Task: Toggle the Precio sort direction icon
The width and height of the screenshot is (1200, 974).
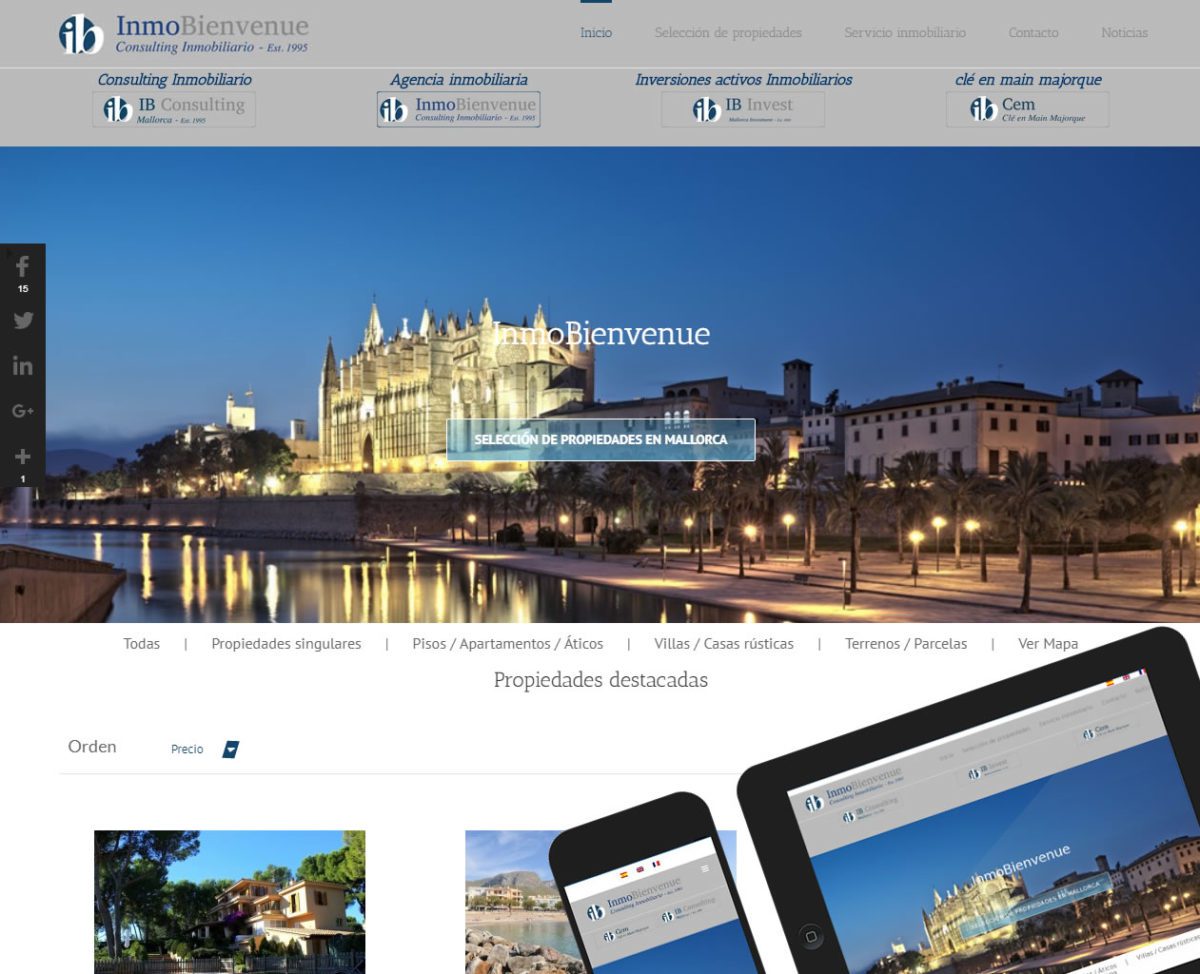Action: click(231, 749)
